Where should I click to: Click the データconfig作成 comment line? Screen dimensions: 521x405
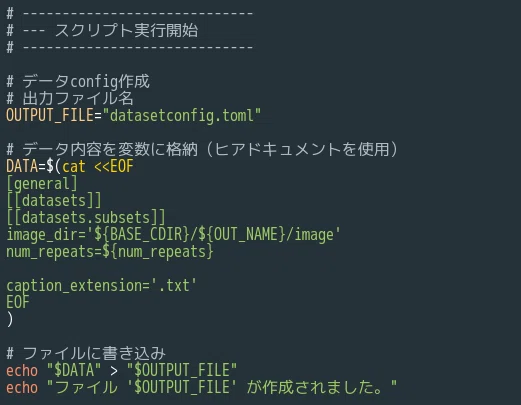[78, 82]
